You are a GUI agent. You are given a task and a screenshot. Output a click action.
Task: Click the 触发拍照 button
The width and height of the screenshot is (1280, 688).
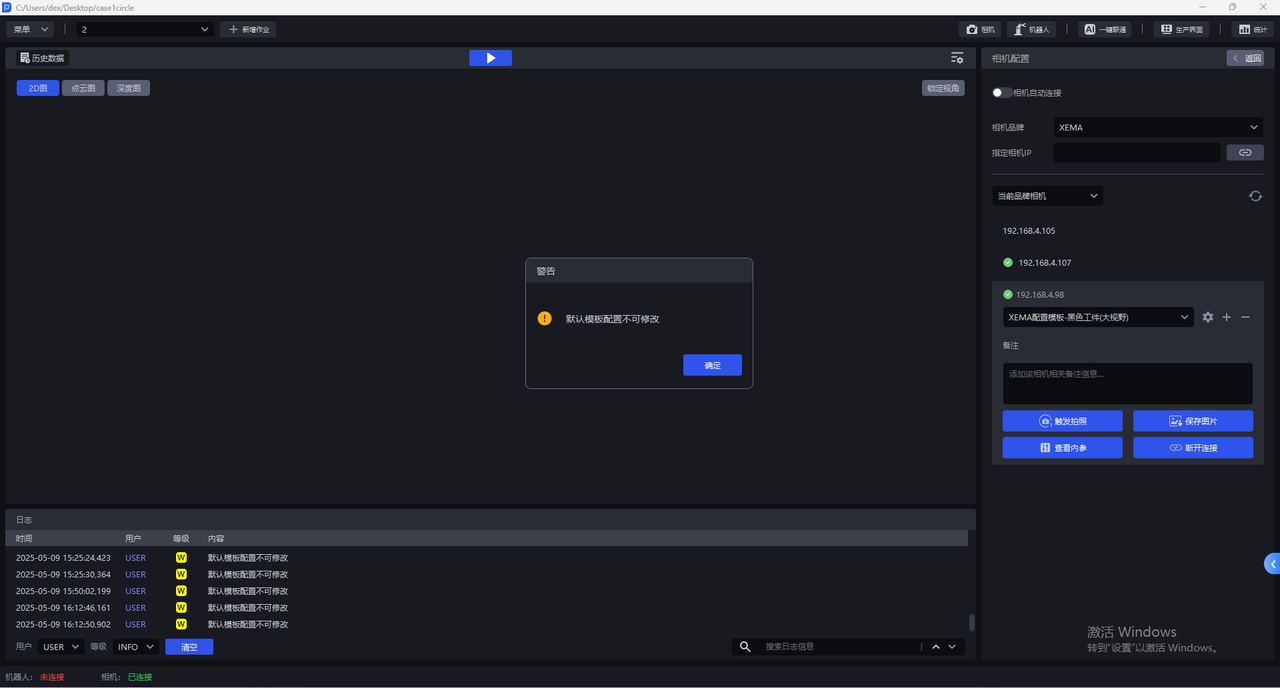pyautogui.click(x=1062, y=421)
